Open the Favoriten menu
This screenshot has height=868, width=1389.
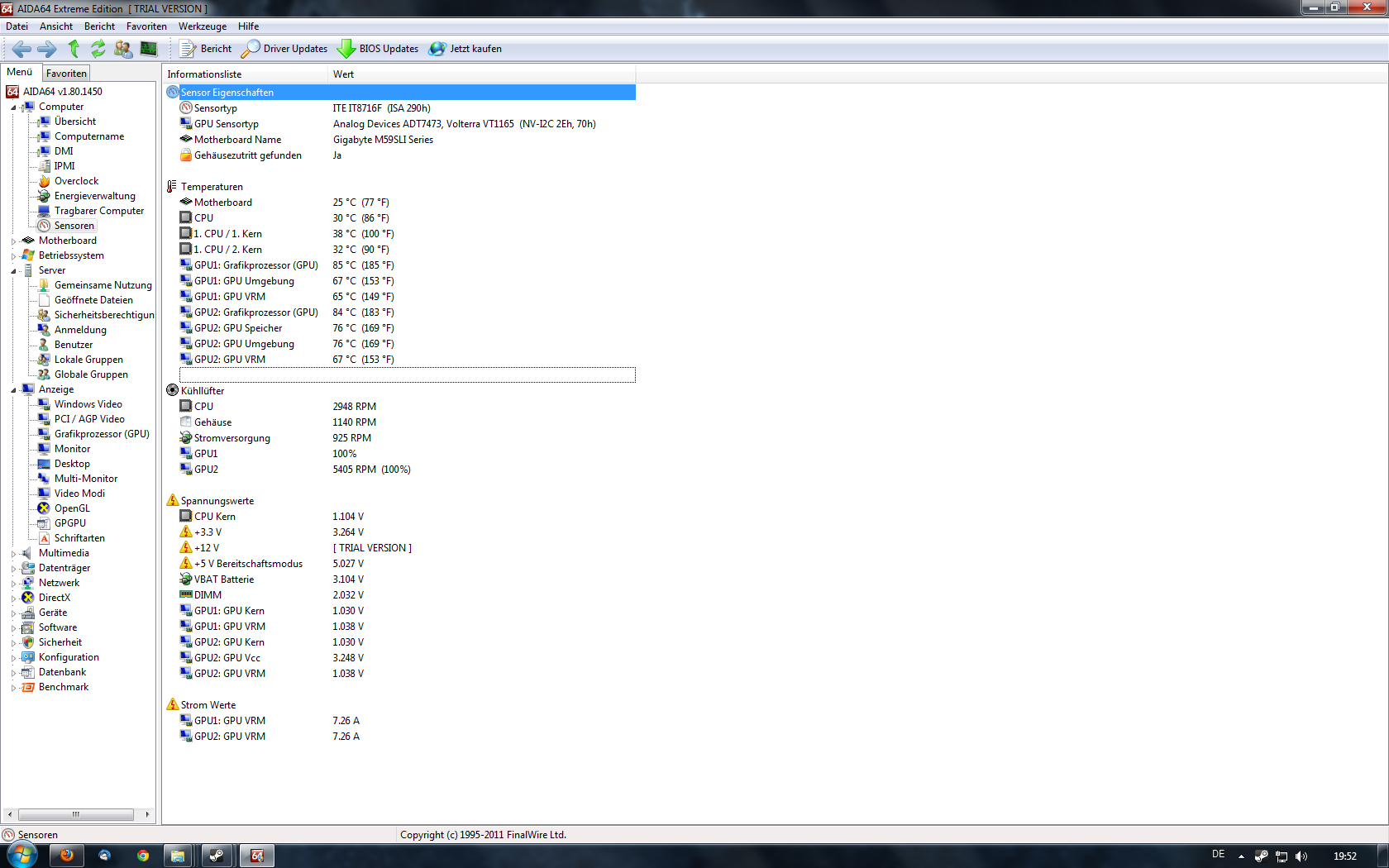[x=146, y=26]
